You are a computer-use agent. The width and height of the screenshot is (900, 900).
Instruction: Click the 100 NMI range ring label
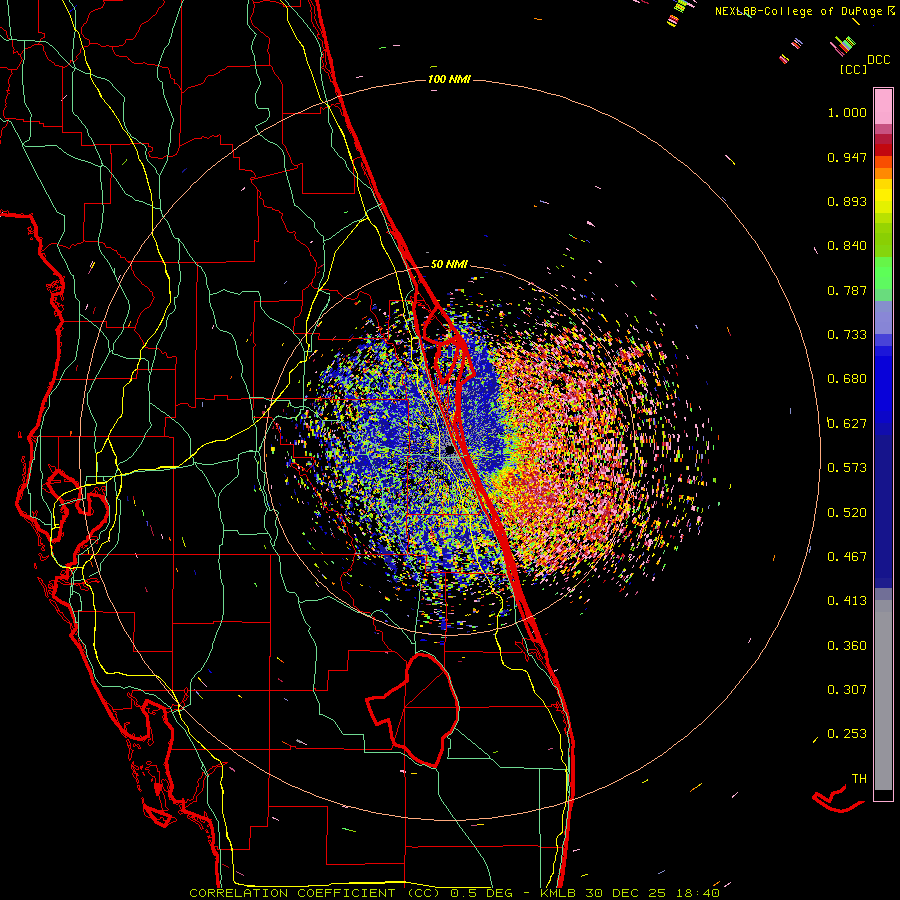point(449,79)
